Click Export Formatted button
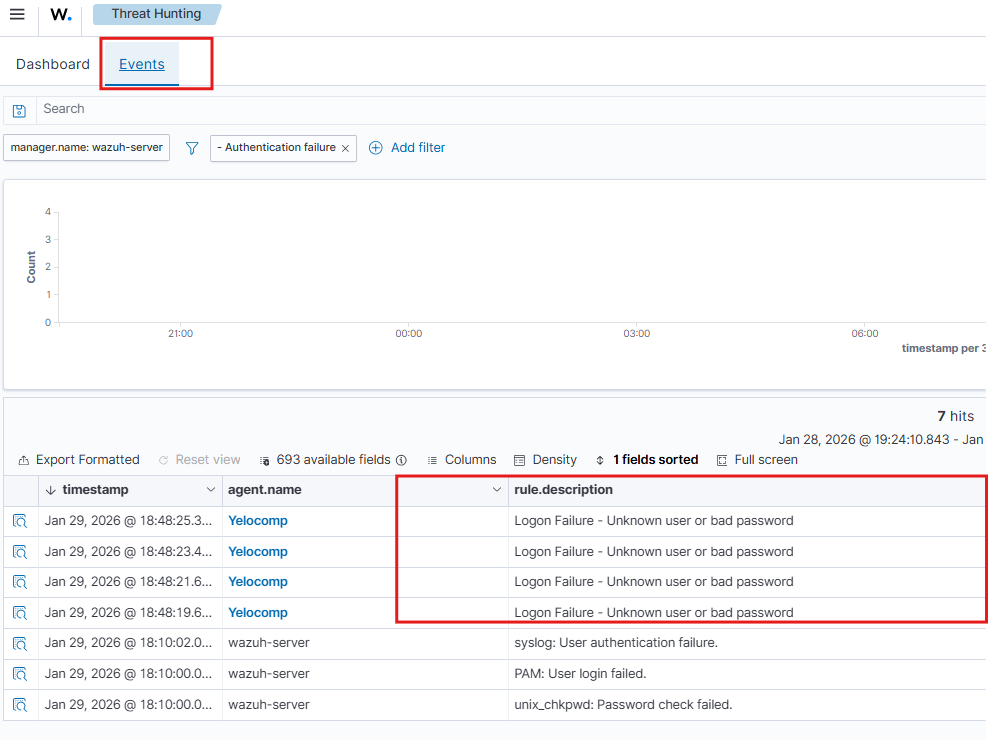988x740 pixels. click(x=79, y=460)
